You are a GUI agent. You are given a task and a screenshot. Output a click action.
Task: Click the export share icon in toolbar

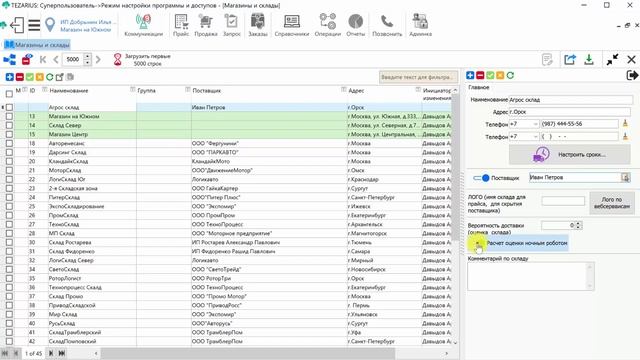coord(570,60)
